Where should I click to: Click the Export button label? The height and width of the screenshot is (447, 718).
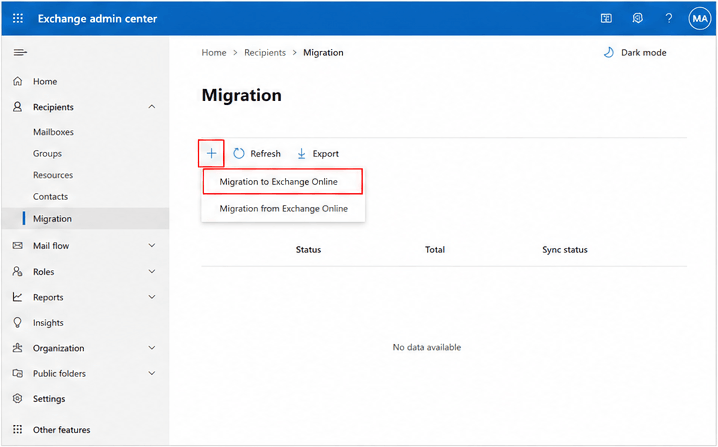coord(326,154)
